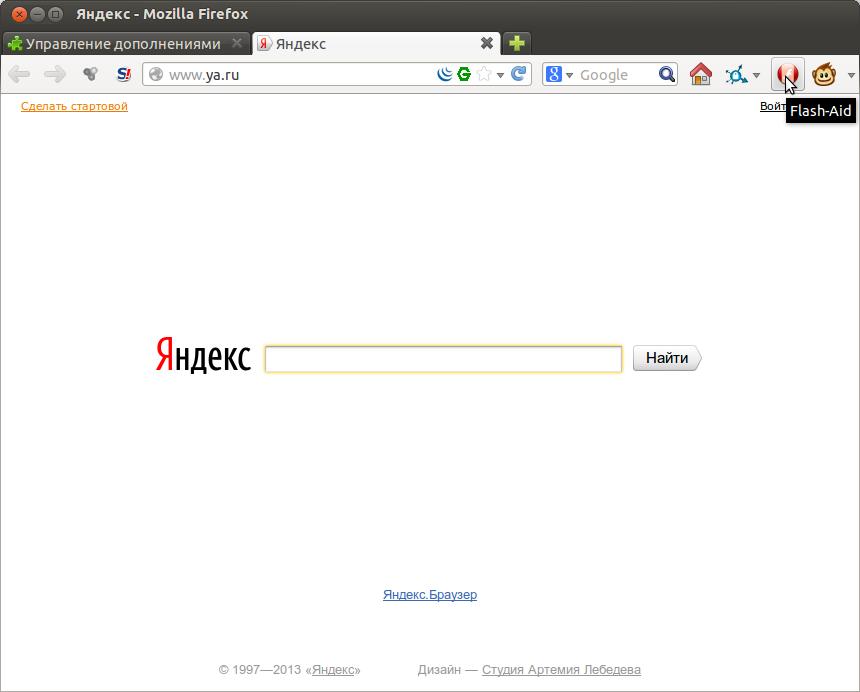Close the Управление дополнениями tab
The height and width of the screenshot is (692, 860).
click(x=237, y=43)
